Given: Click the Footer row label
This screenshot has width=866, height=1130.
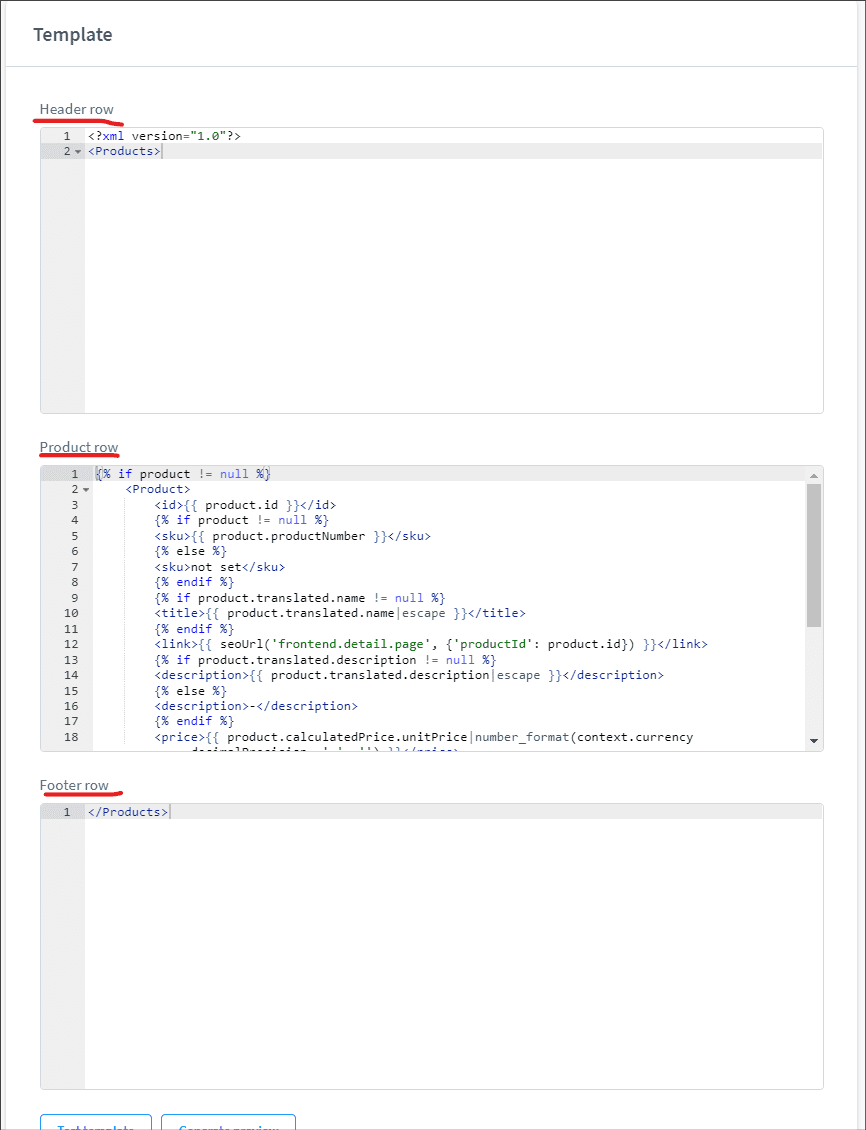Looking at the screenshot, I should pos(74,785).
